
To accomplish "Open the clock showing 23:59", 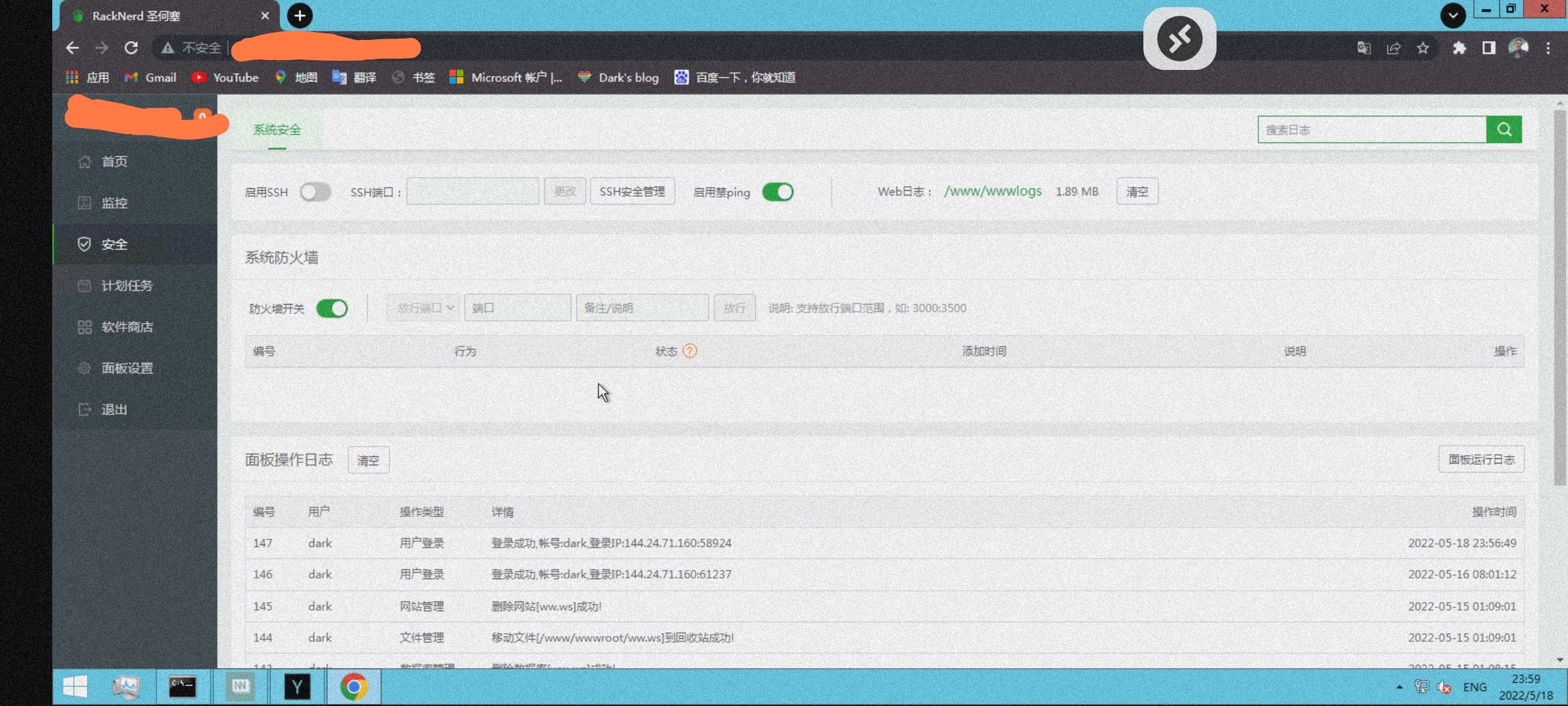I will [1526, 687].
